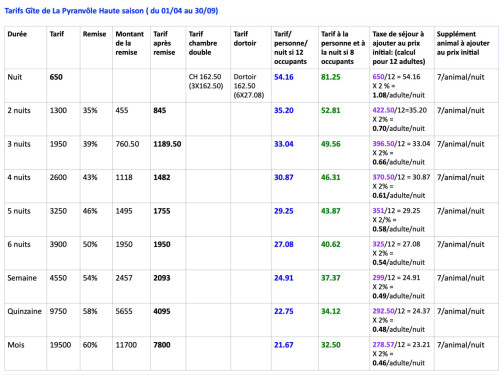
Task: Select the bold 1189.50 tarif après remise
Action: point(167,144)
